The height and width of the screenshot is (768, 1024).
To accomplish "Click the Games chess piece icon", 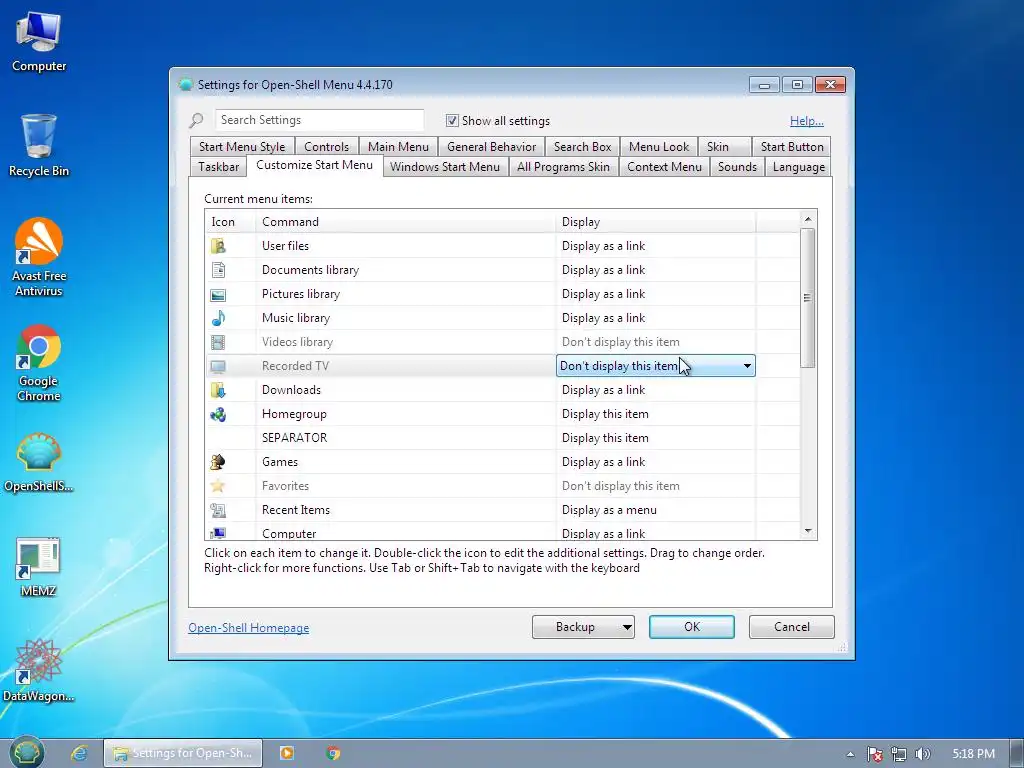I will coord(218,462).
